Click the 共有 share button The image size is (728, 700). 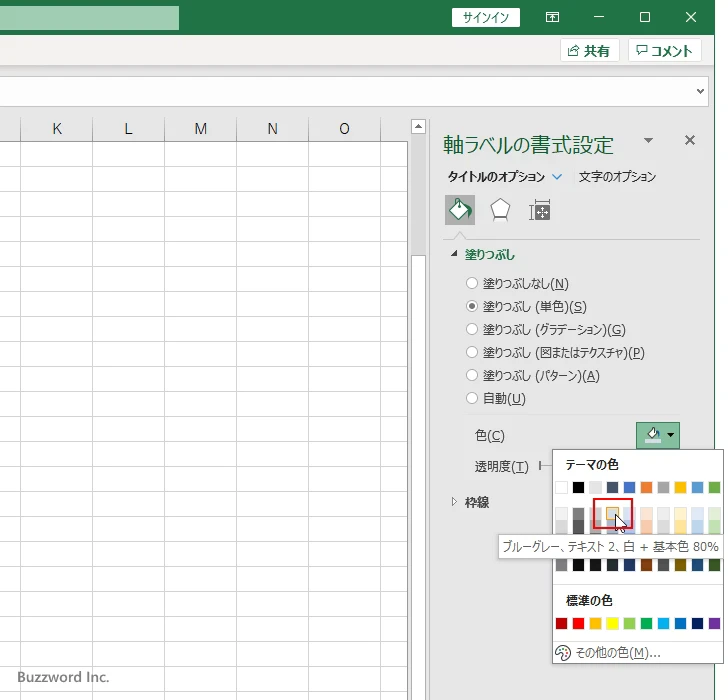tap(589, 51)
